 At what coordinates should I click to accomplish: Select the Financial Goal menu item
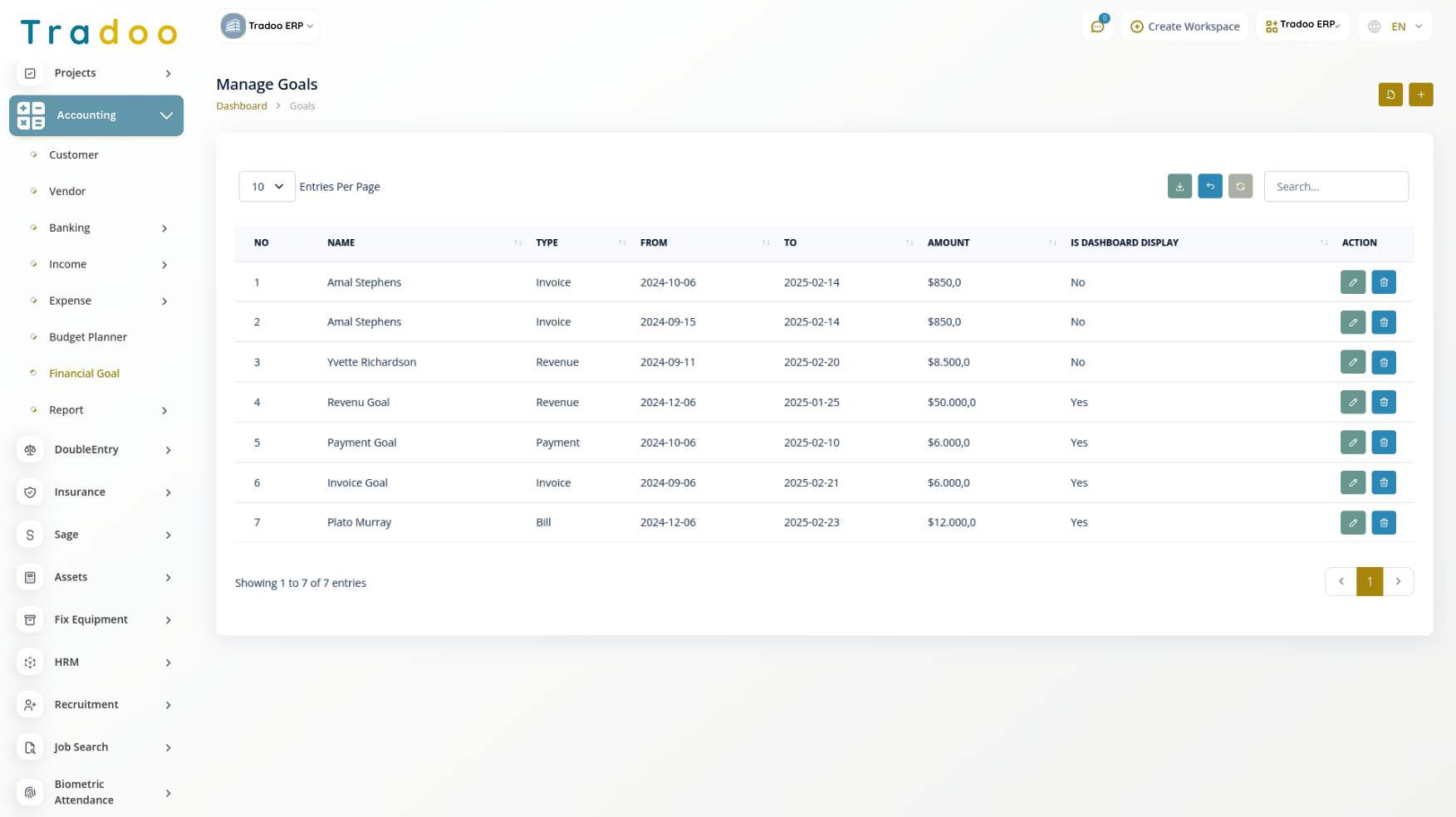[x=84, y=374]
